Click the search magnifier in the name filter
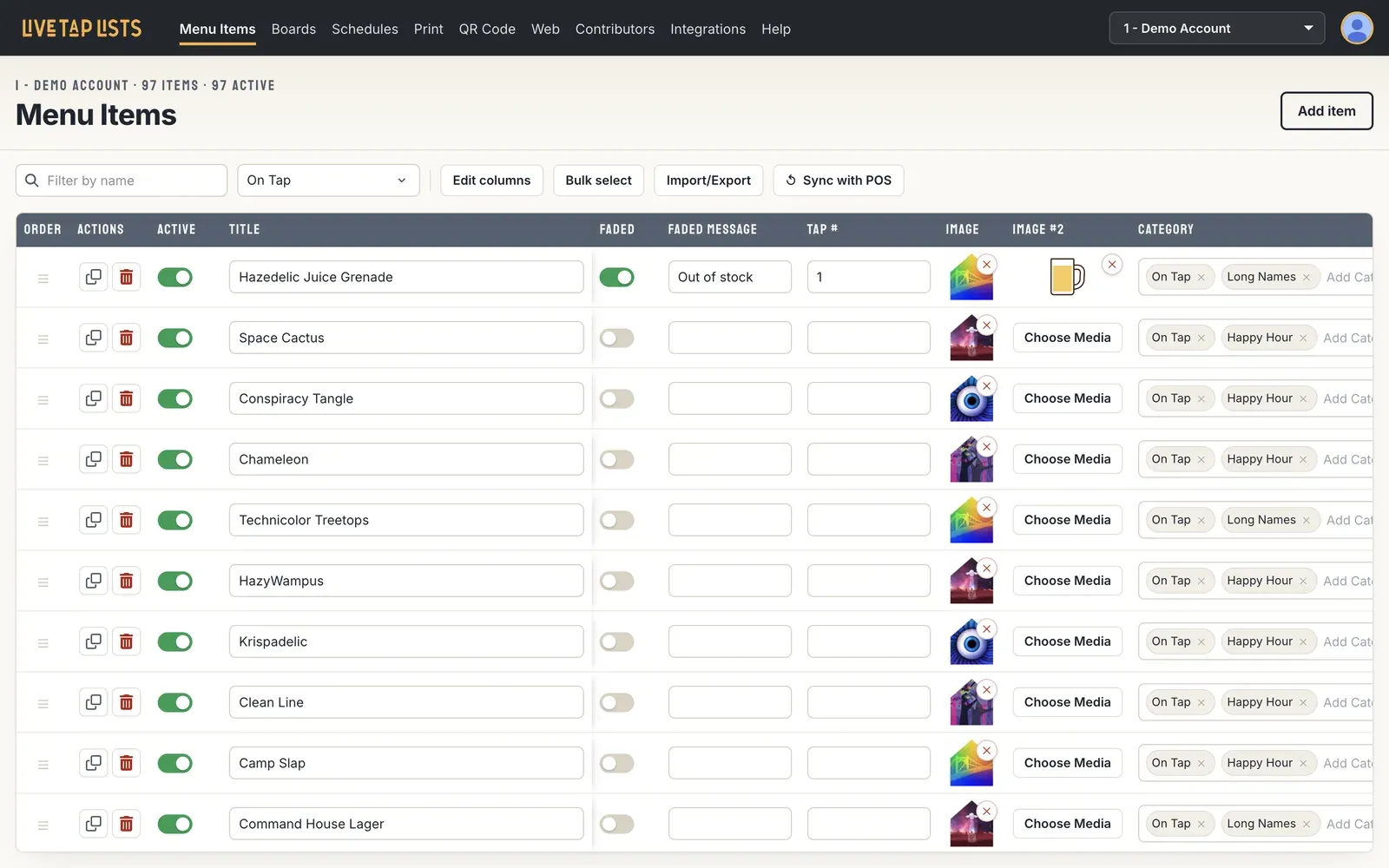The width and height of the screenshot is (1389, 868). point(32,181)
